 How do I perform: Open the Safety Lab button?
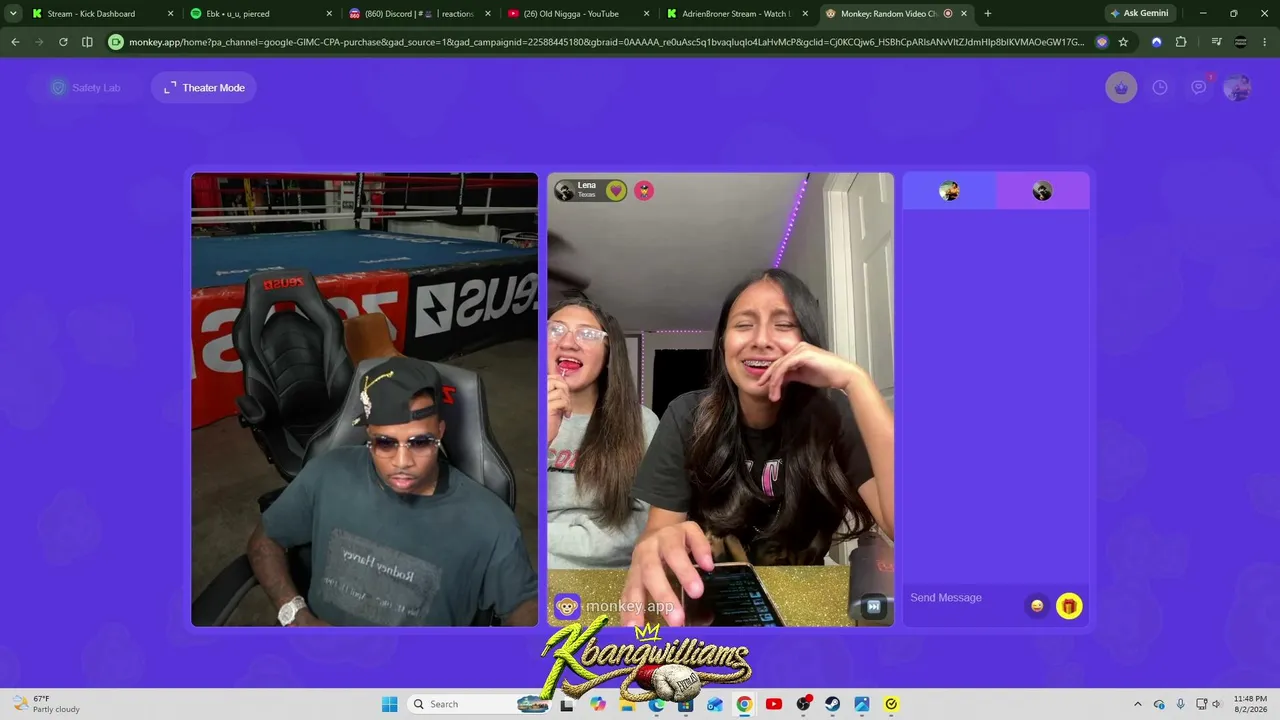coord(85,88)
